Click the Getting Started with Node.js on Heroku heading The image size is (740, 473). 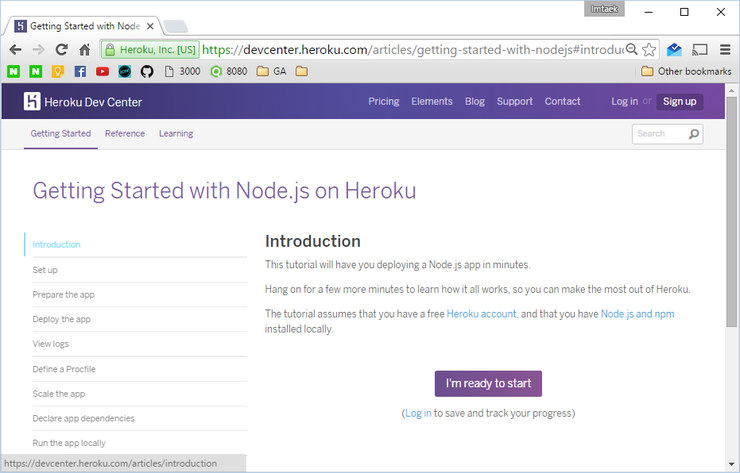(224, 191)
